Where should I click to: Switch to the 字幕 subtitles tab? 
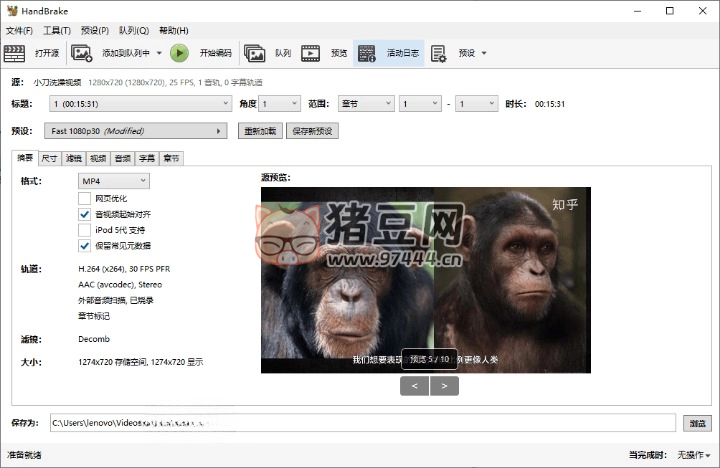click(x=147, y=158)
